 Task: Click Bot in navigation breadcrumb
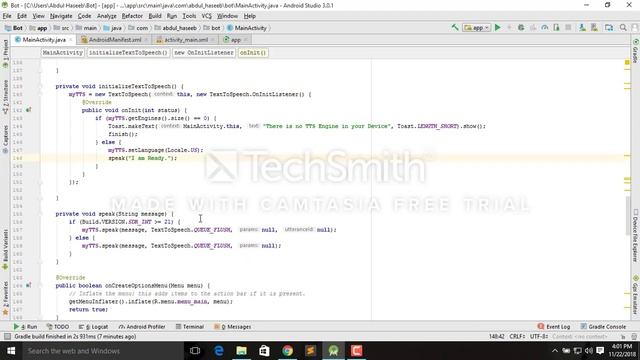pyautogui.click(x=13, y=28)
